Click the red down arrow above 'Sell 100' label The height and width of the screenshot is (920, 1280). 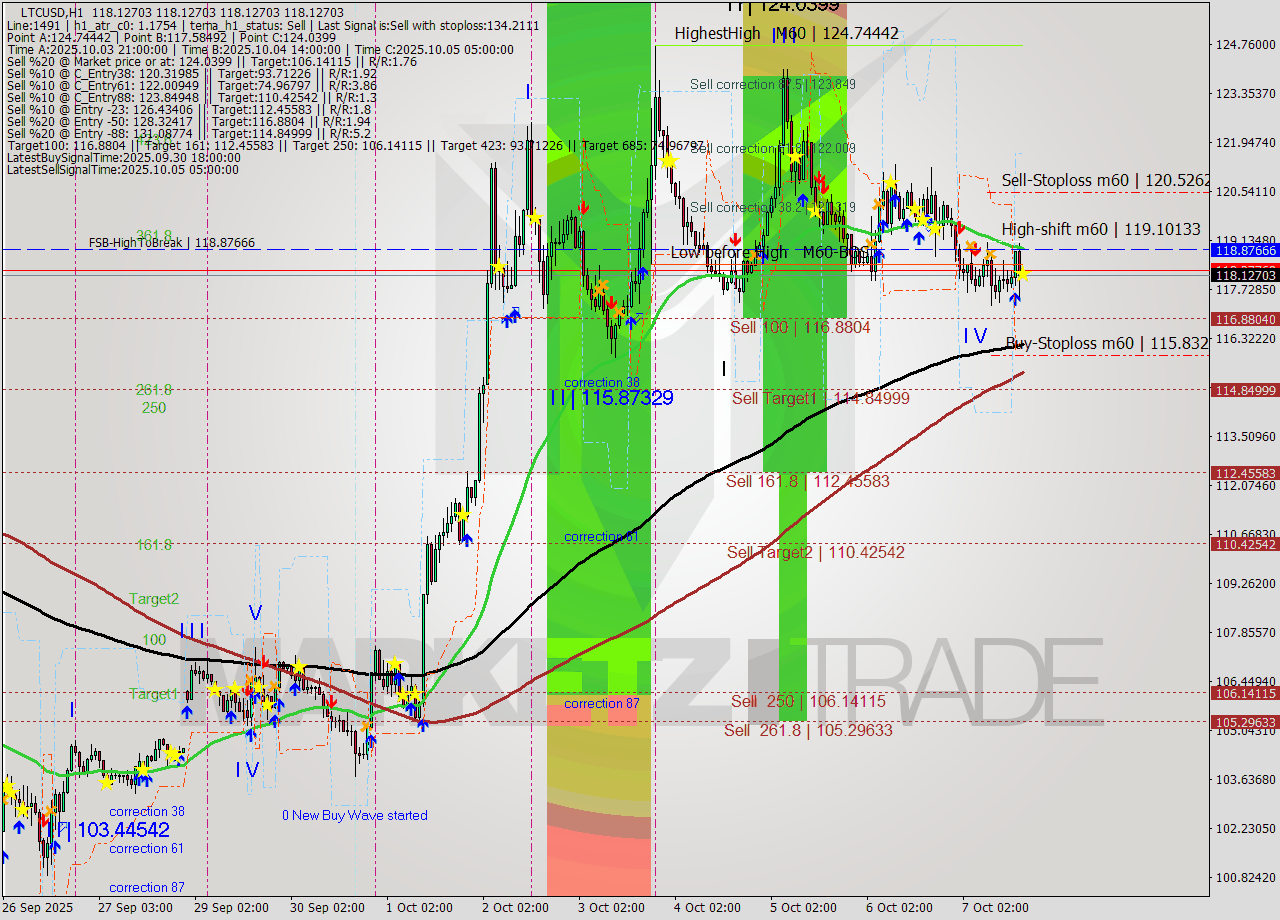point(736,239)
